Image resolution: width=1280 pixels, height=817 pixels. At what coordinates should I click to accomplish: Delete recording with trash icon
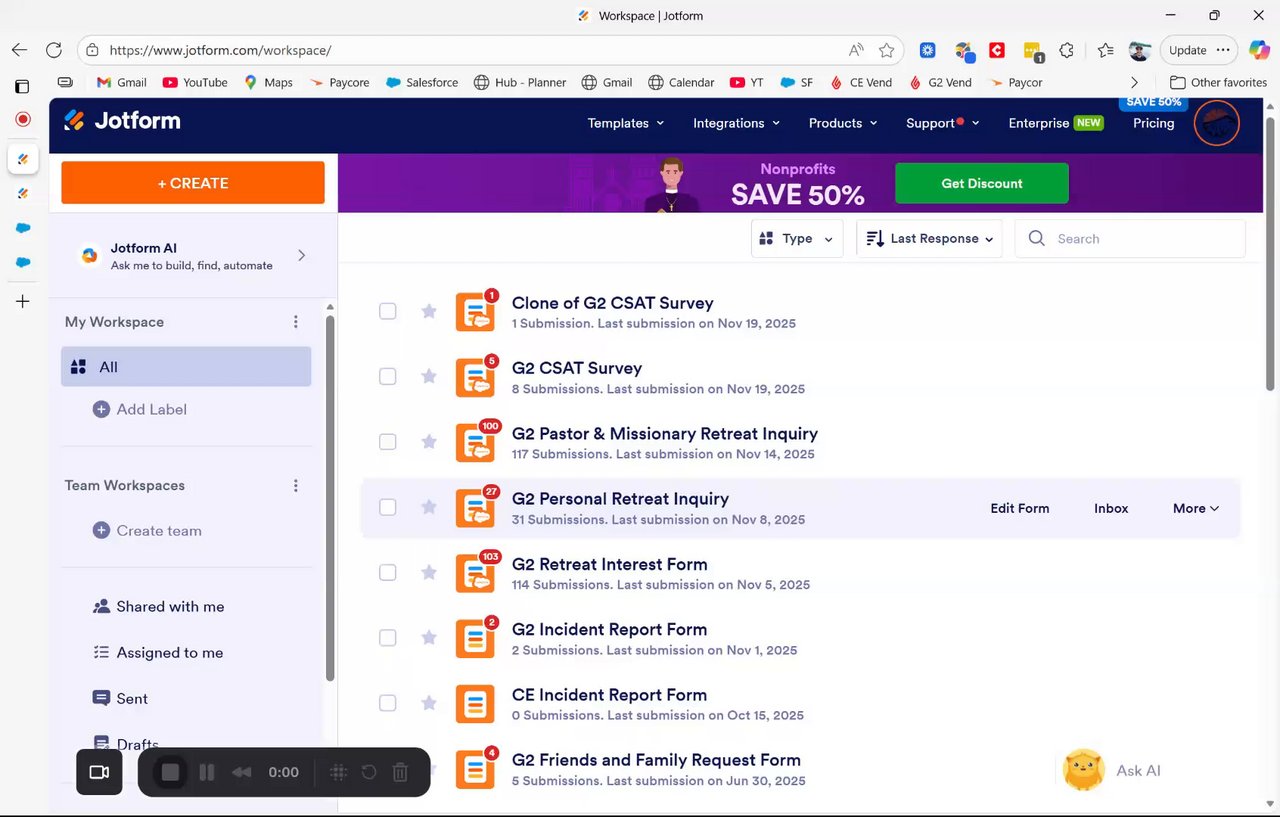click(400, 772)
